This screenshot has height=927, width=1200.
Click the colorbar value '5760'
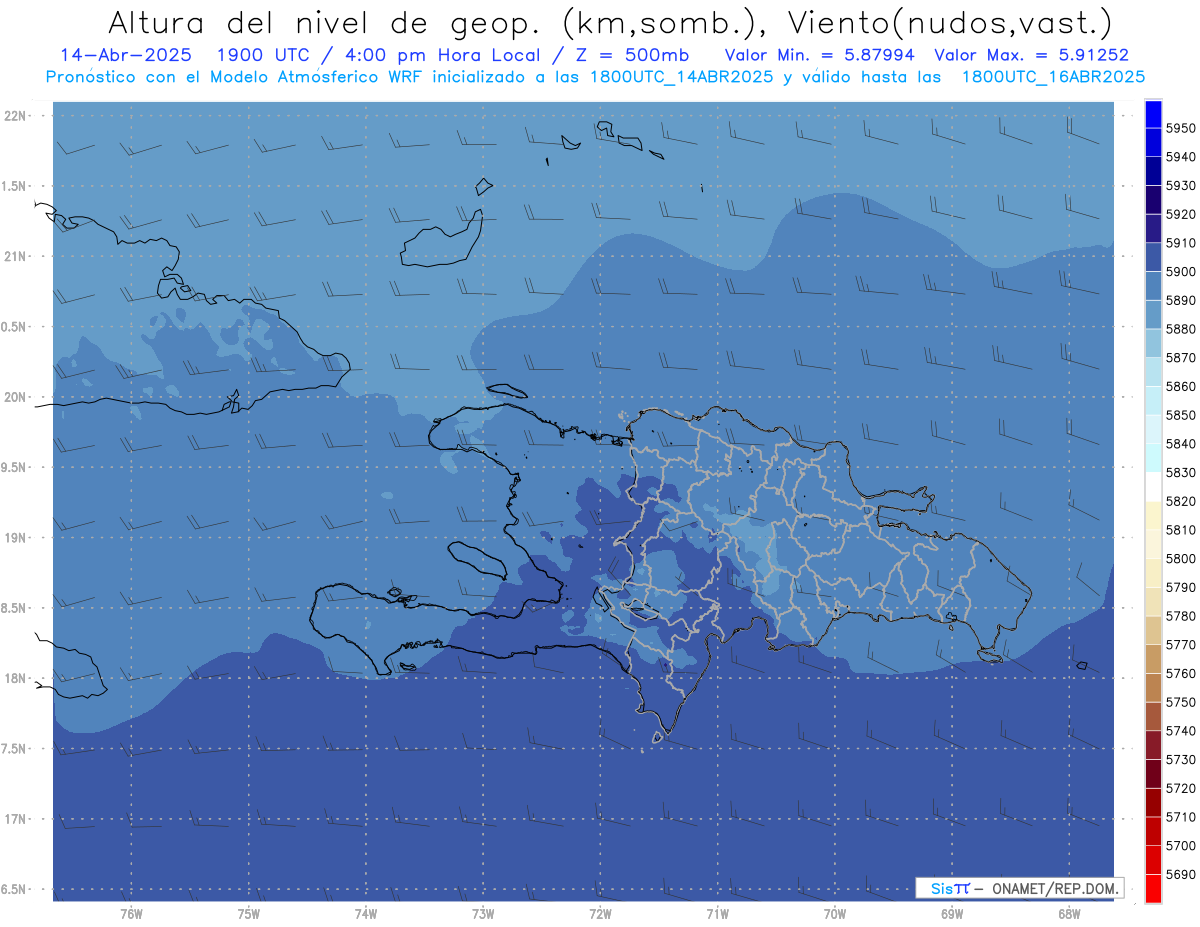point(1180,673)
